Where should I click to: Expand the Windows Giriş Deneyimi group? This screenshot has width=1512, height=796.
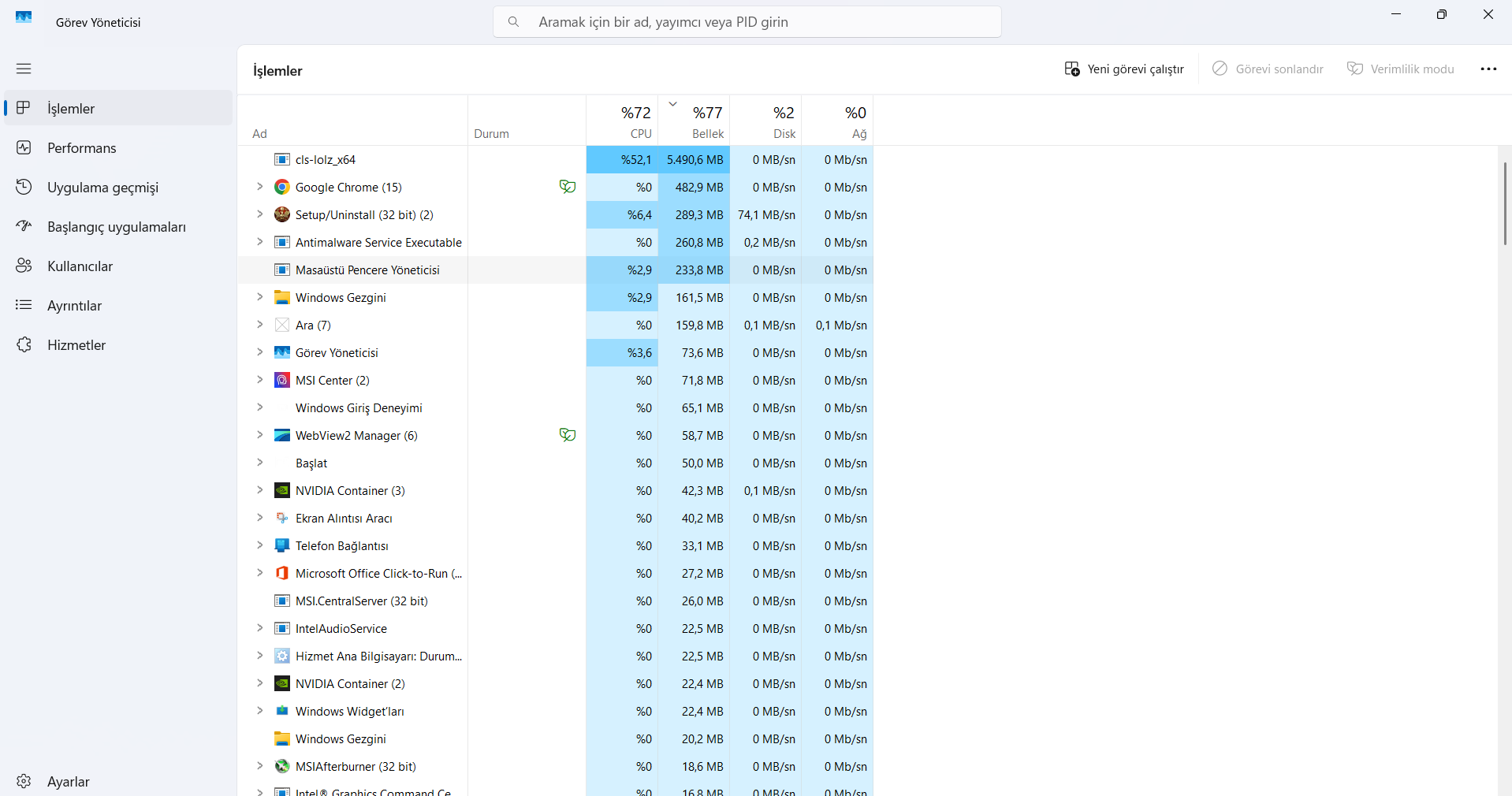tap(259, 407)
